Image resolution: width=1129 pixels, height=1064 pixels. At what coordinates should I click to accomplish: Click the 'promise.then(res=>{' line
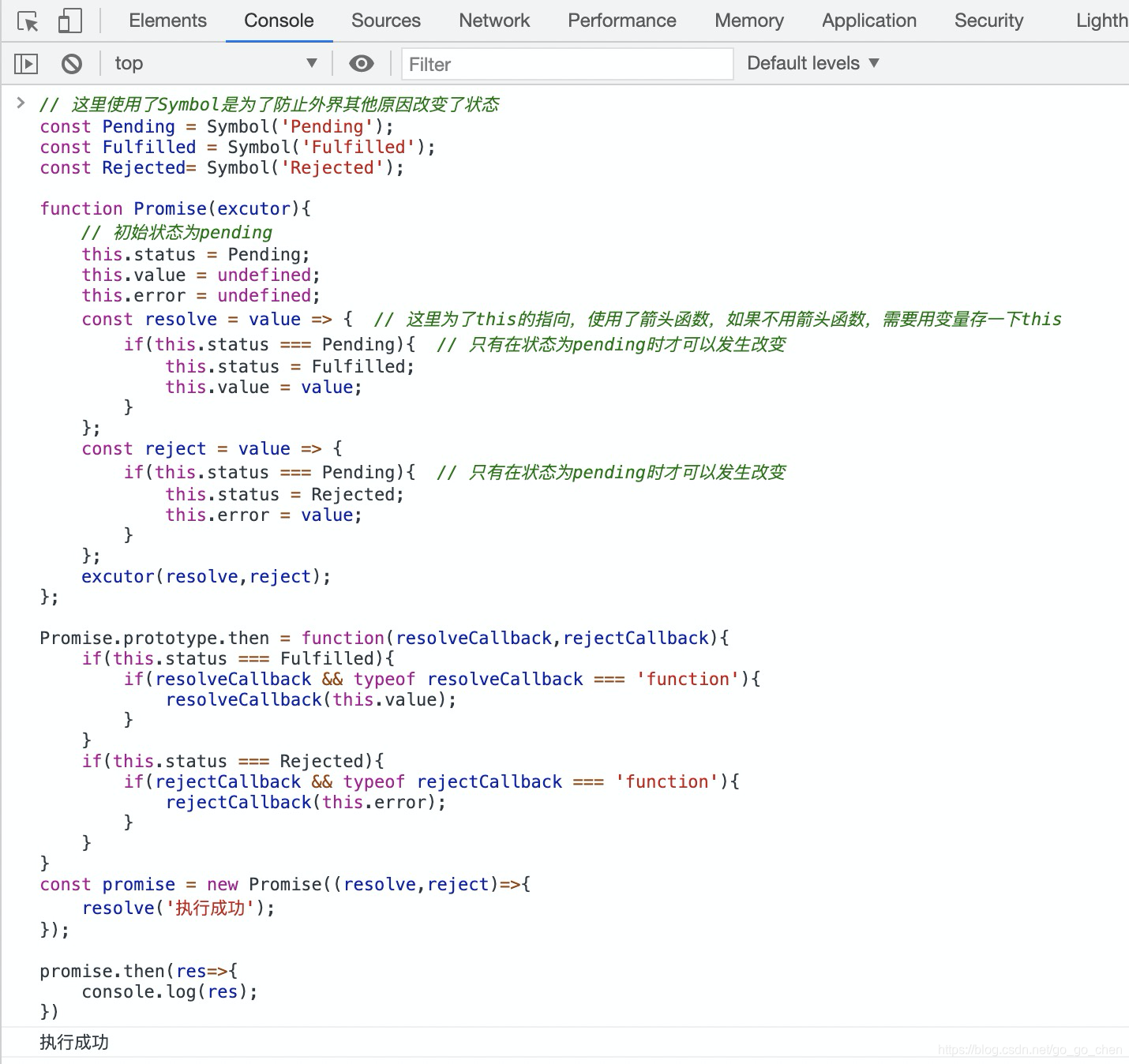click(x=139, y=971)
